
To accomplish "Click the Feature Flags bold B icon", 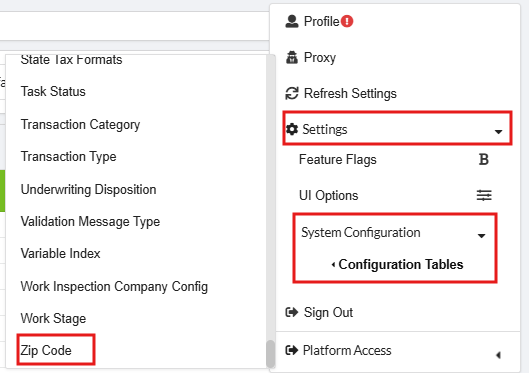I will coord(484,159).
